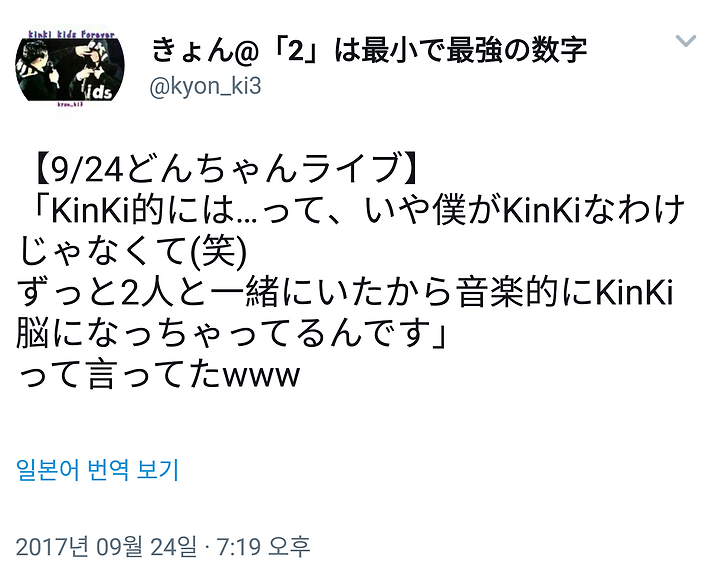Click the line ずっと2人と一緒にいたから
The height and width of the screenshot is (574, 720).
click(345, 293)
